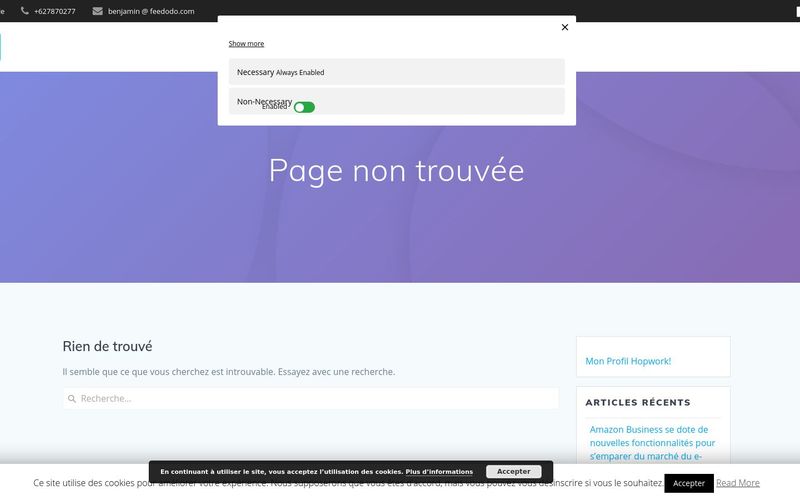This screenshot has width=800, height=500.
Task: Click the phone icon in top bar
Action: tap(25, 11)
